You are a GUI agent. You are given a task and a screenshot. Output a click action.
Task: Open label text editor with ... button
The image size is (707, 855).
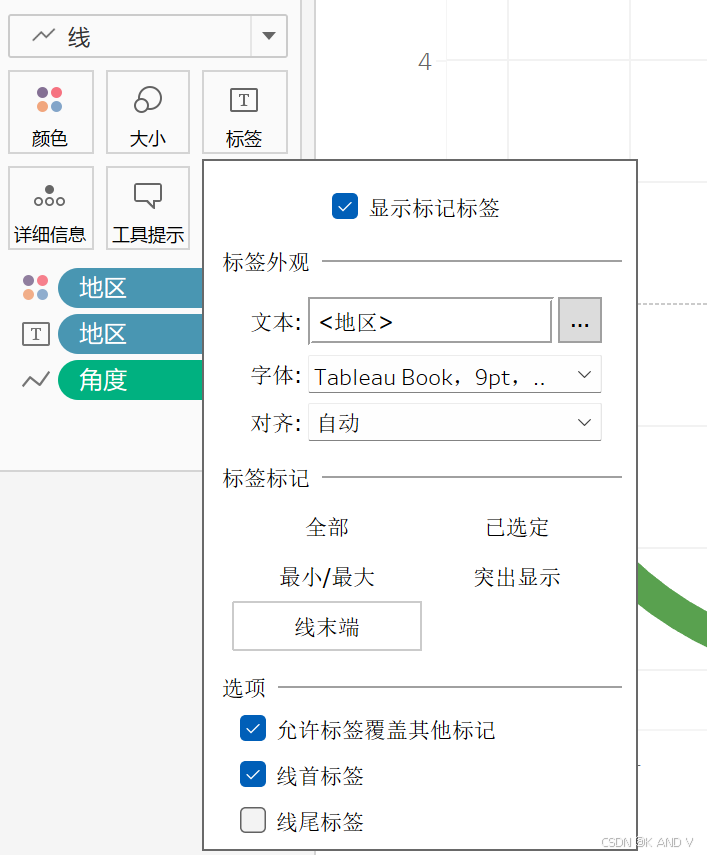pos(580,321)
